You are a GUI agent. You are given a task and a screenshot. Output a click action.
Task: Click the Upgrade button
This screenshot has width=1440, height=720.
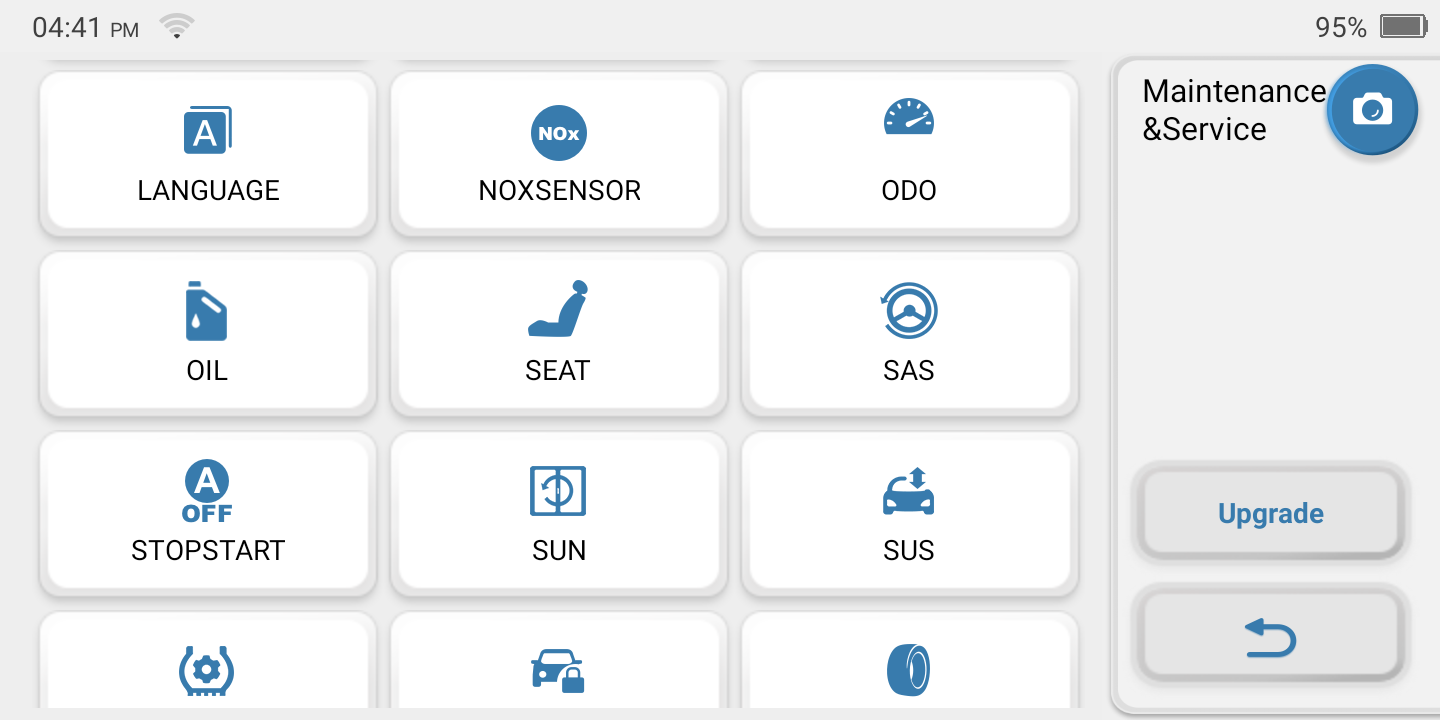1271,513
